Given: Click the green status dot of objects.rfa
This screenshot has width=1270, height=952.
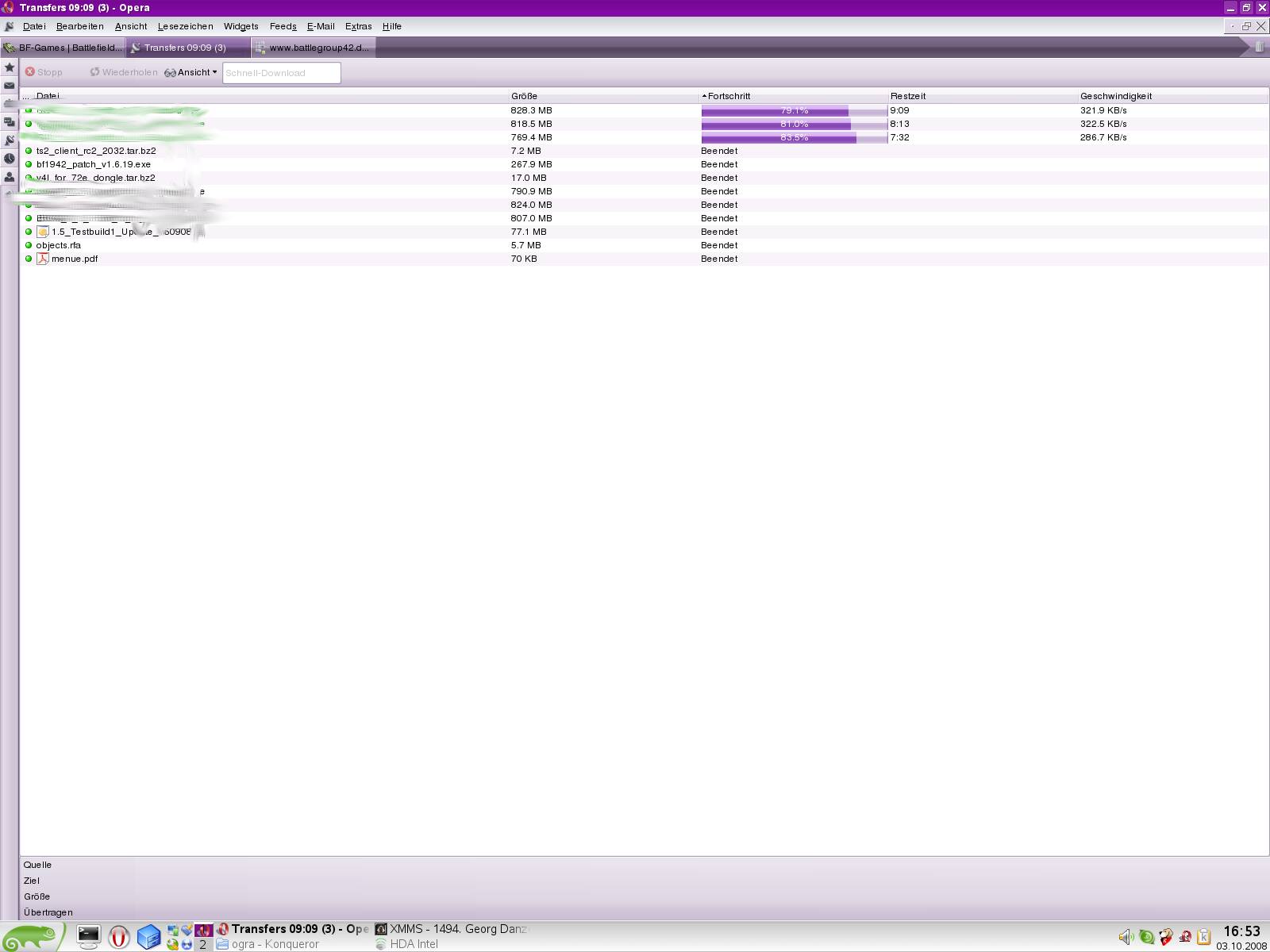Looking at the screenshot, I should pos(29,245).
